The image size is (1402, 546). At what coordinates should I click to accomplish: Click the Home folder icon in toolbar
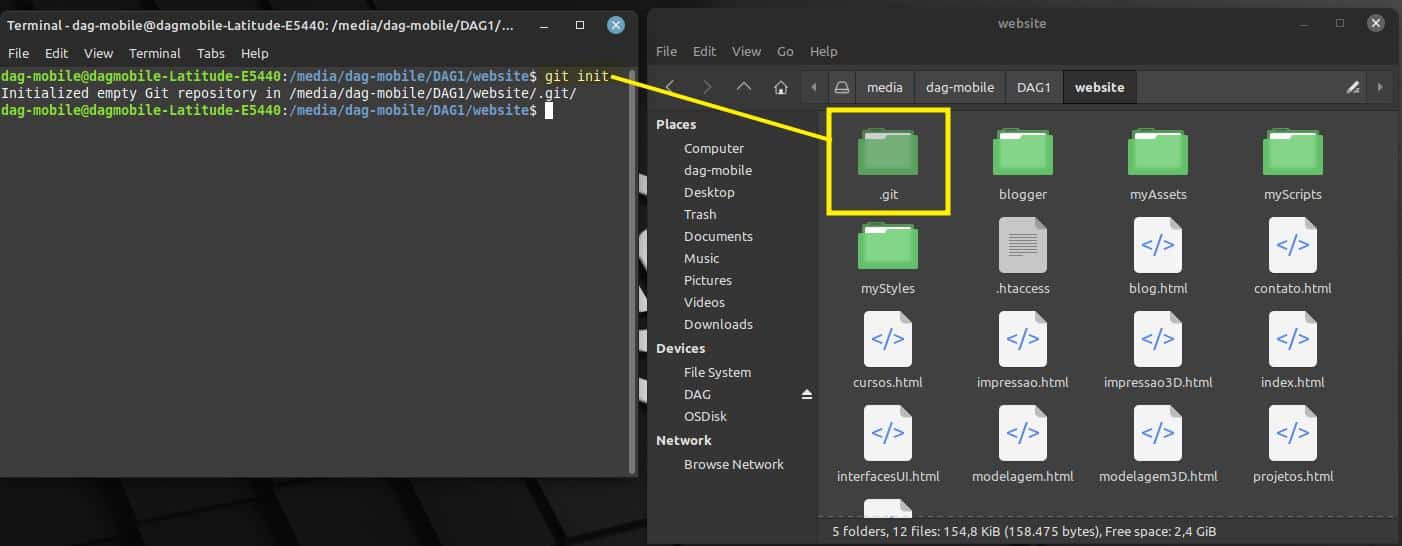tap(781, 87)
